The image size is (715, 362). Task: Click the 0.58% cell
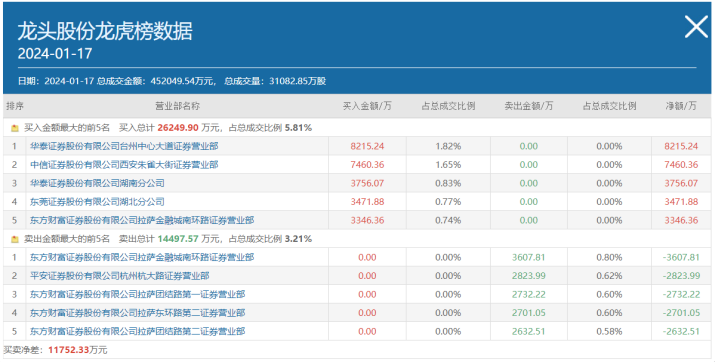point(609,331)
